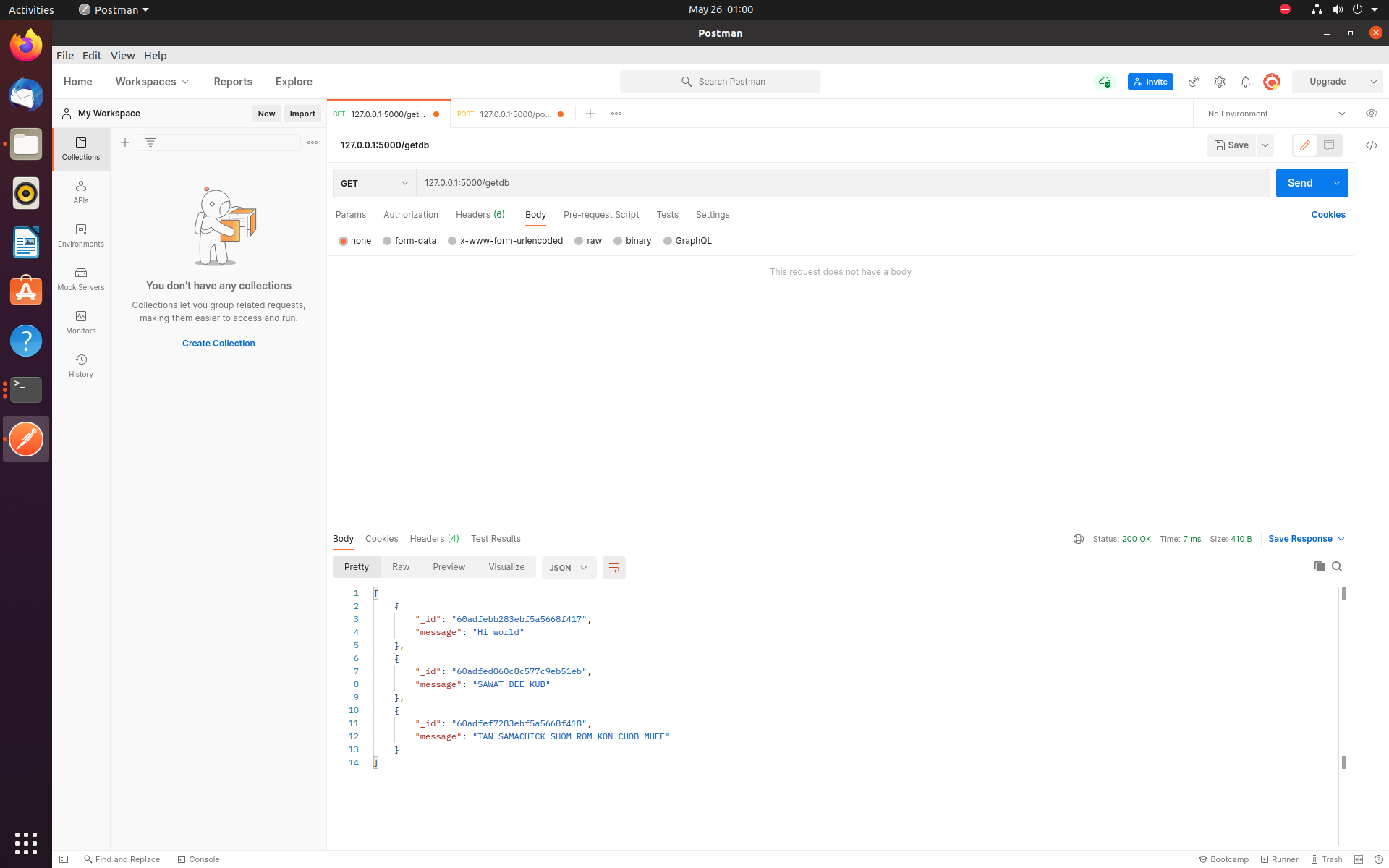Click the capture requests satellite icon
This screenshot has height=868, width=1389.
point(1193,82)
